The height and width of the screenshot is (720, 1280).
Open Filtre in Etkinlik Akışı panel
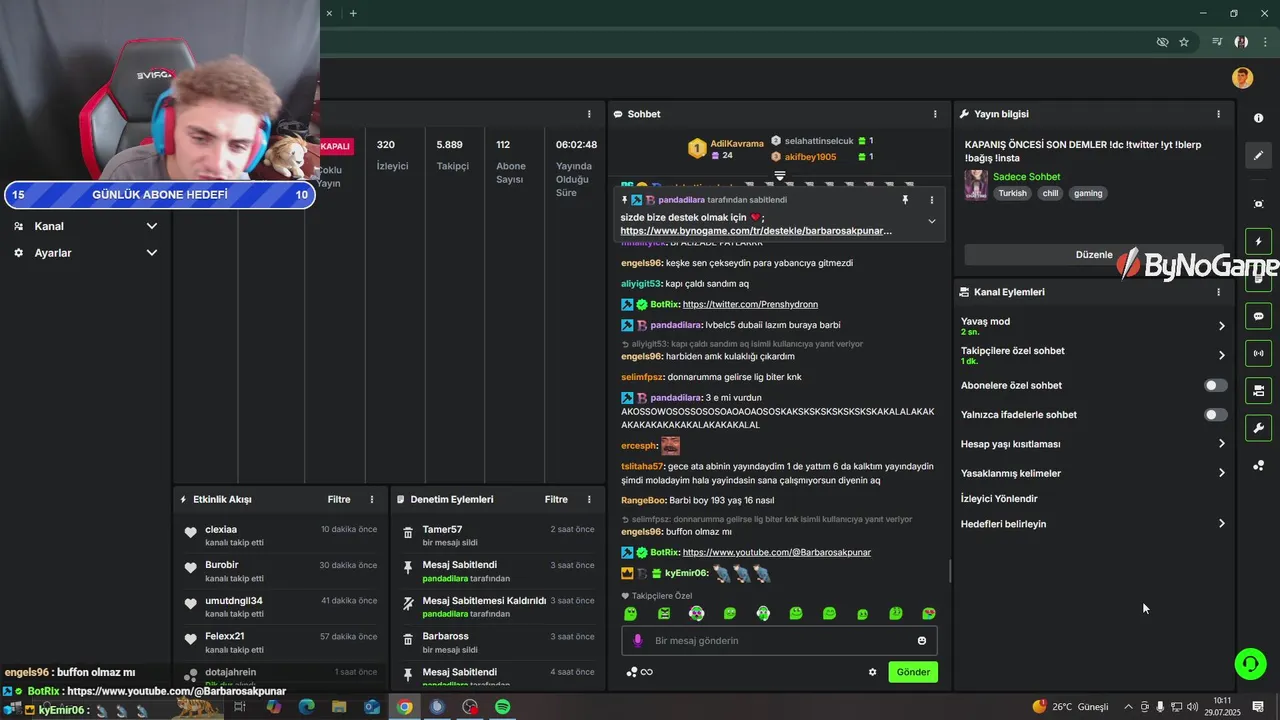(x=339, y=499)
